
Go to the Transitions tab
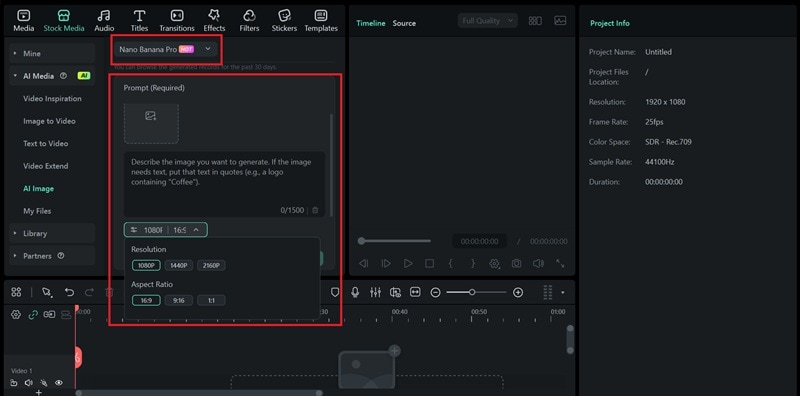pyautogui.click(x=177, y=21)
